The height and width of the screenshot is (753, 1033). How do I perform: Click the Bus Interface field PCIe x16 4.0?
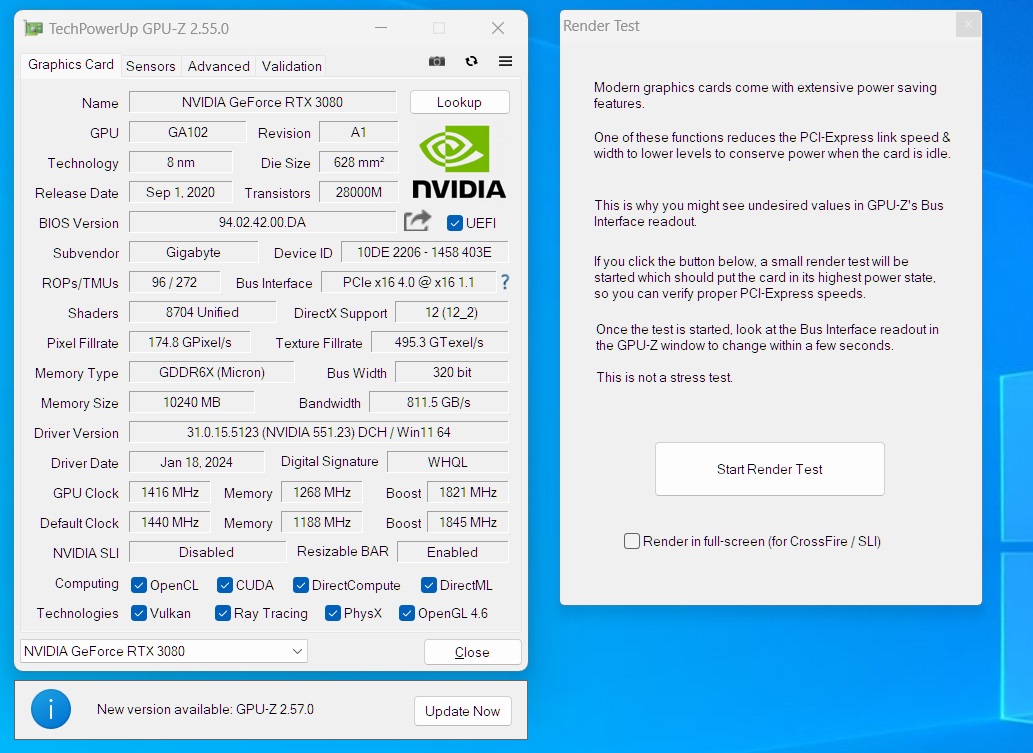pyautogui.click(x=408, y=282)
